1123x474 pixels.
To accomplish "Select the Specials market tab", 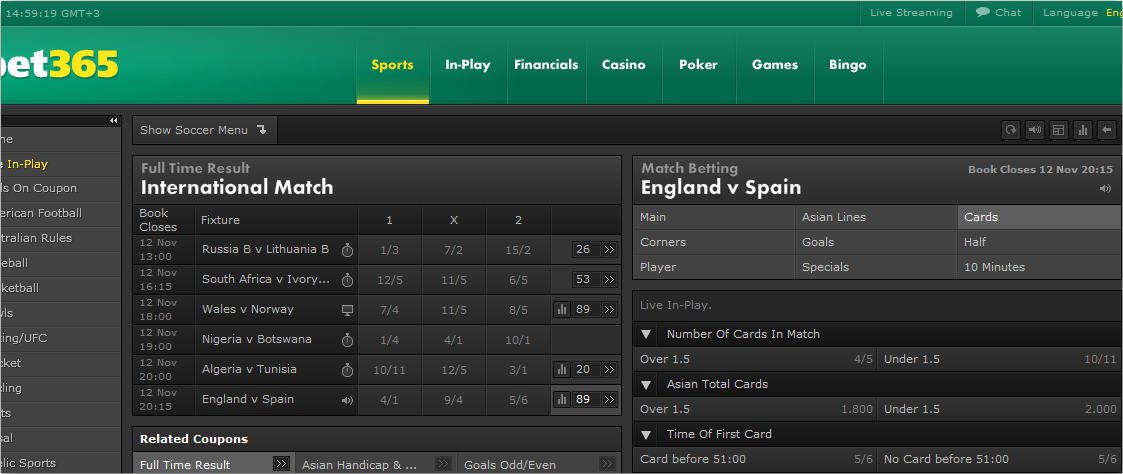I will click(x=876, y=267).
